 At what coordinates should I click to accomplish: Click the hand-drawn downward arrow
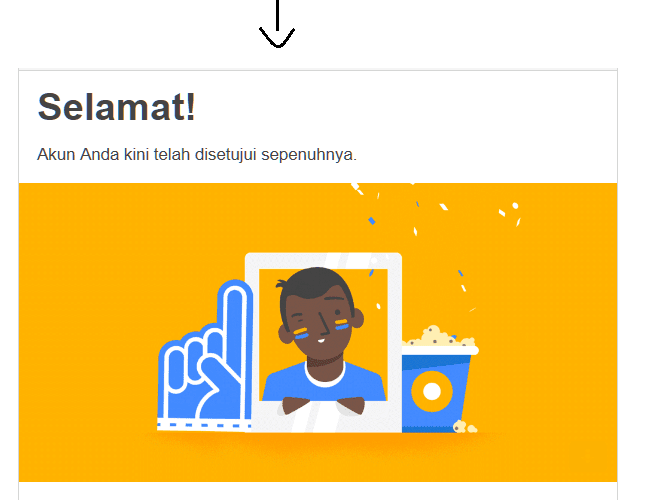[x=277, y=24]
